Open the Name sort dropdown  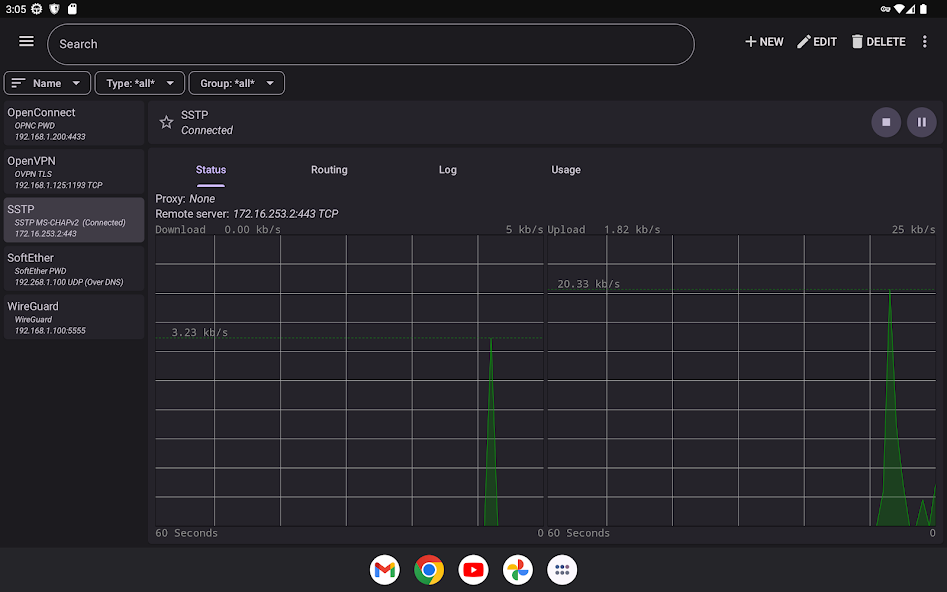tap(47, 83)
